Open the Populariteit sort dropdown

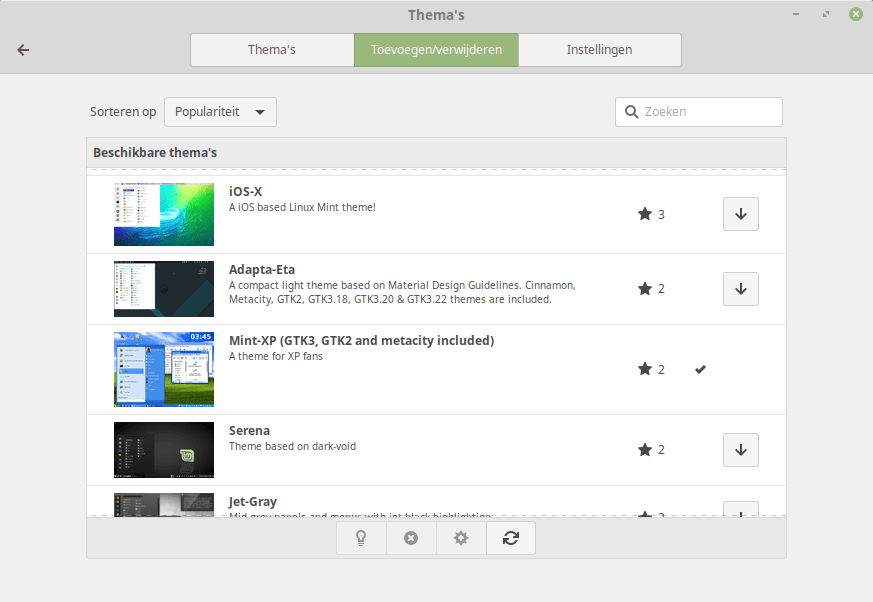[220, 112]
